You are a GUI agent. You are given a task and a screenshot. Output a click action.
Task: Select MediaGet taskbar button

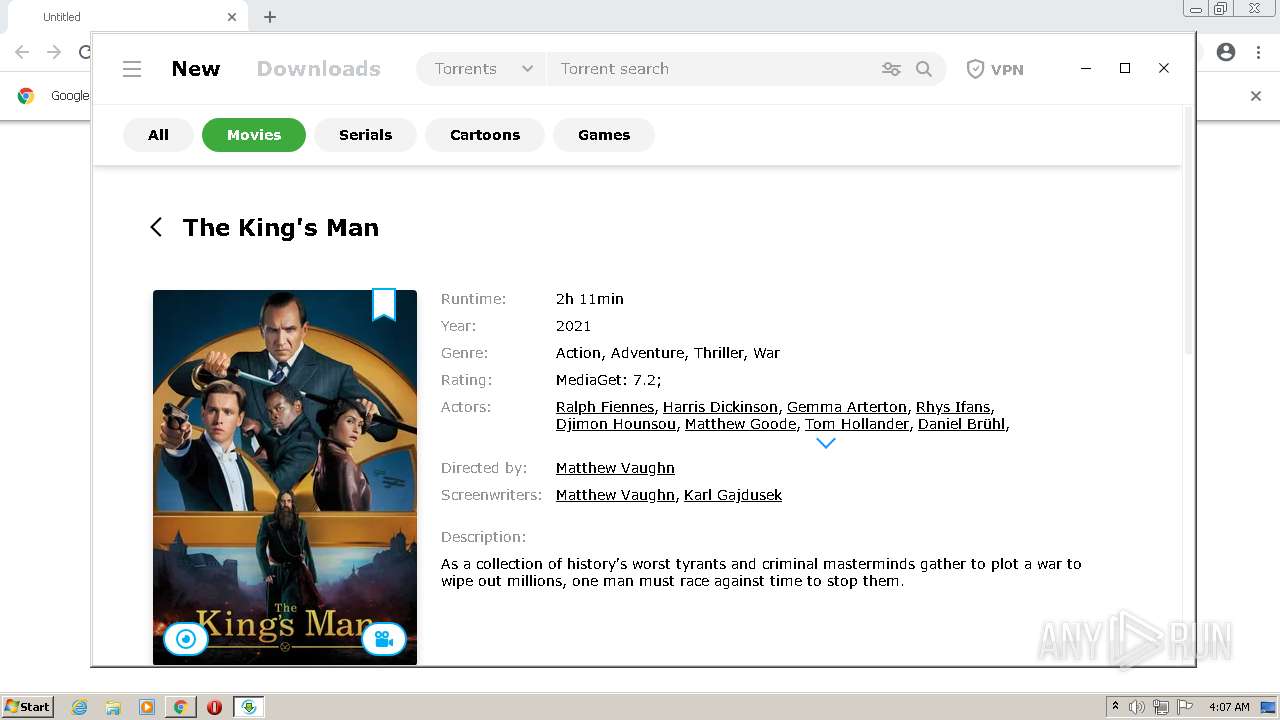[x=249, y=707]
